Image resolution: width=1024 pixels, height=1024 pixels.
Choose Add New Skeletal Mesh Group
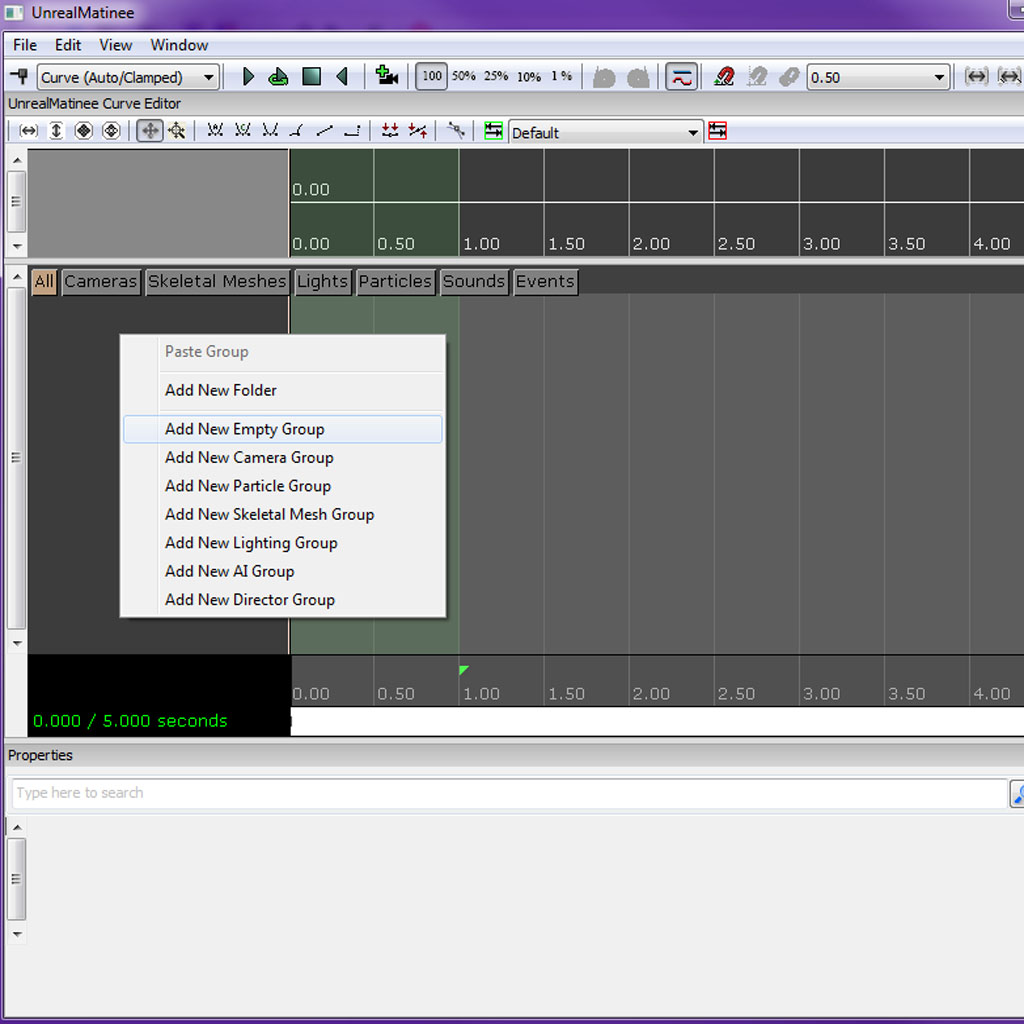(283, 515)
